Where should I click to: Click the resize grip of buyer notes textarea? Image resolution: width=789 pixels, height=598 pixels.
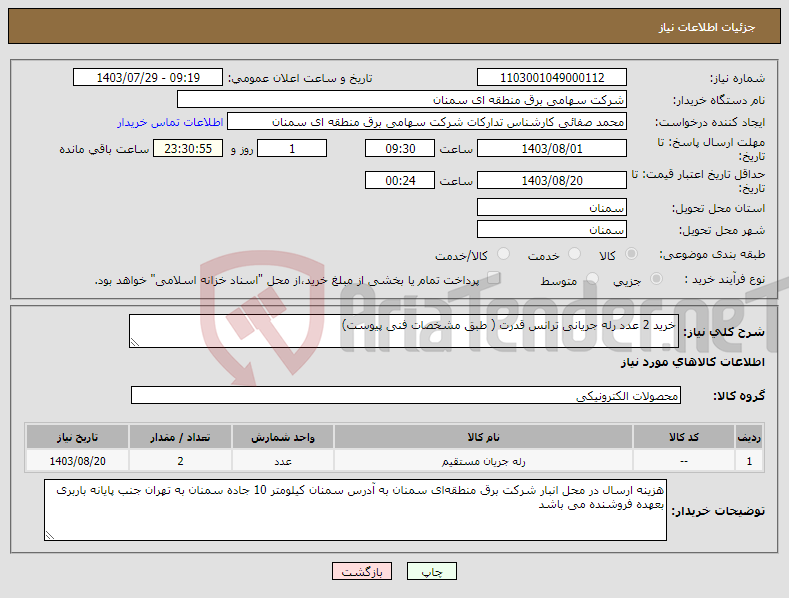tap(49, 536)
